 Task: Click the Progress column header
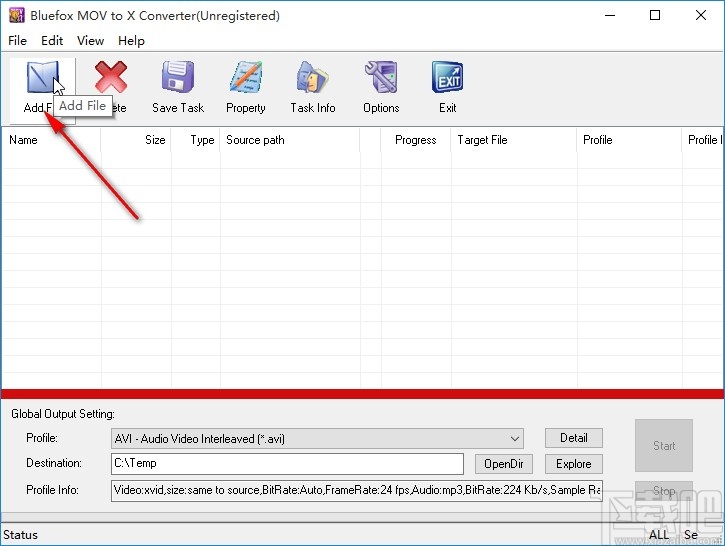coord(416,140)
